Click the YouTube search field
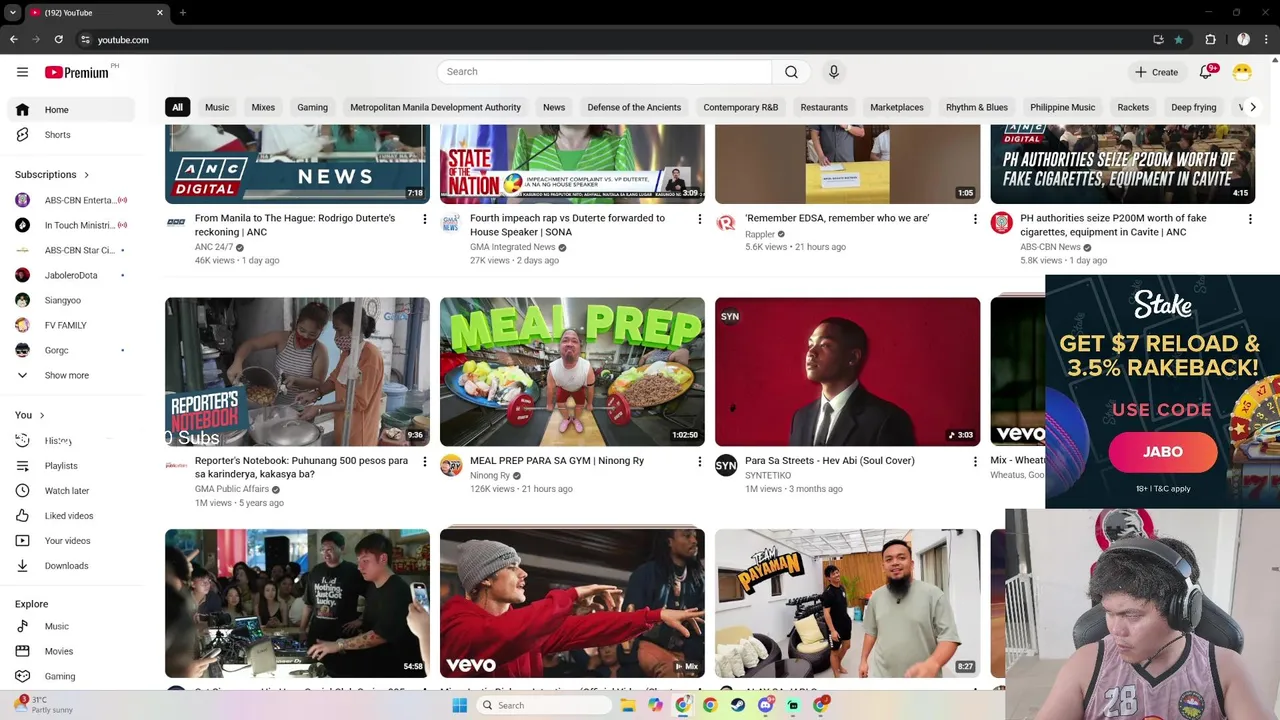 [604, 72]
